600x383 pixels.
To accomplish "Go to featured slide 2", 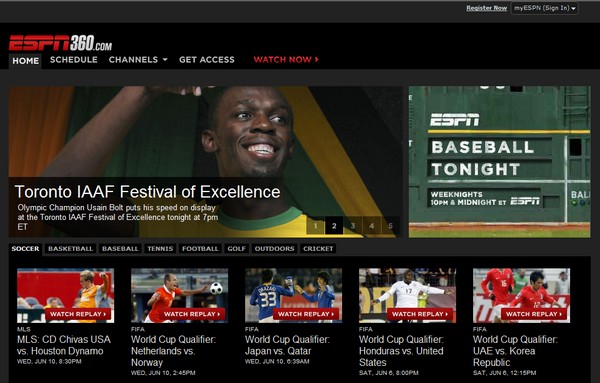I will [x=334, y=226].
